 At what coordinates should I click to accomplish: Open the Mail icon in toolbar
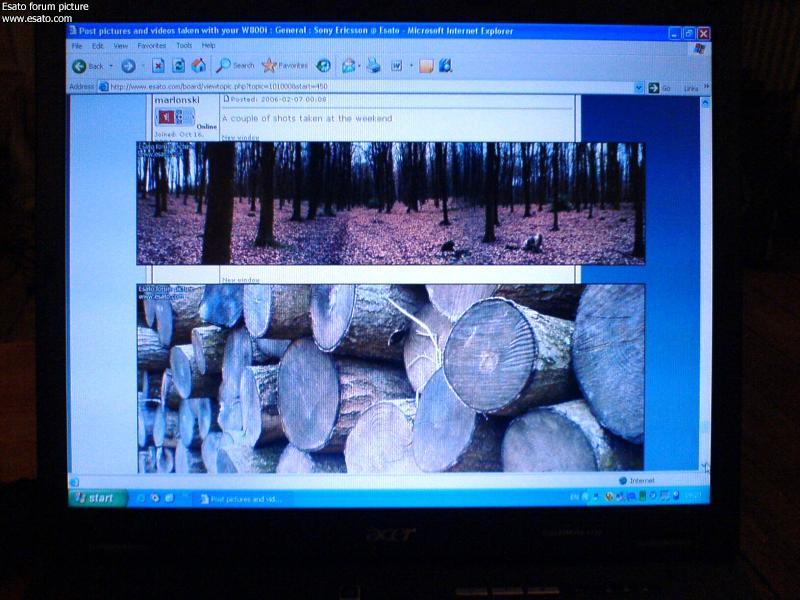[348, 65]
